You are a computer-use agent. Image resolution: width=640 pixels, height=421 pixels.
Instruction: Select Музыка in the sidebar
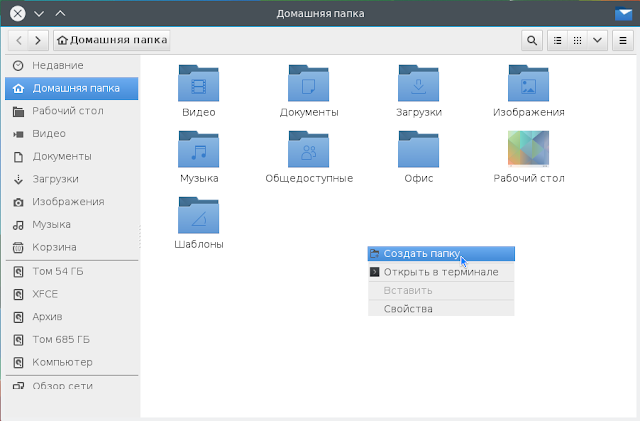[72, 225]
